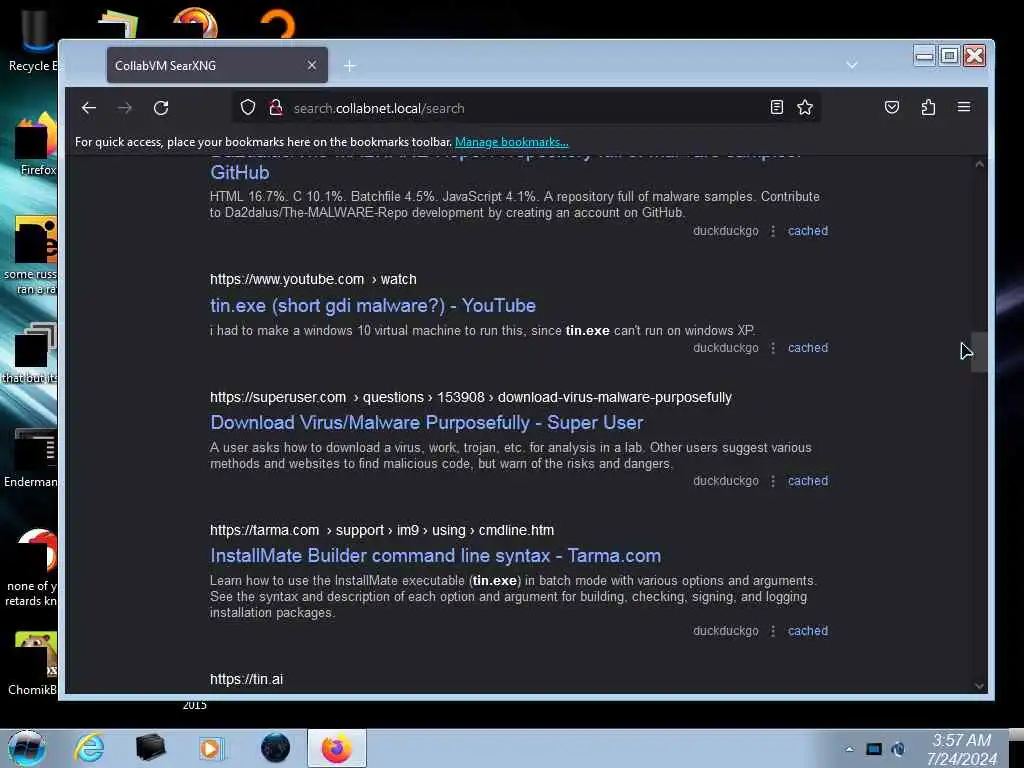Screen dimensions: 1024x768
Task: Open Download Virus/Malware Purposefully Super User link
Action: (x=426, y=423)
